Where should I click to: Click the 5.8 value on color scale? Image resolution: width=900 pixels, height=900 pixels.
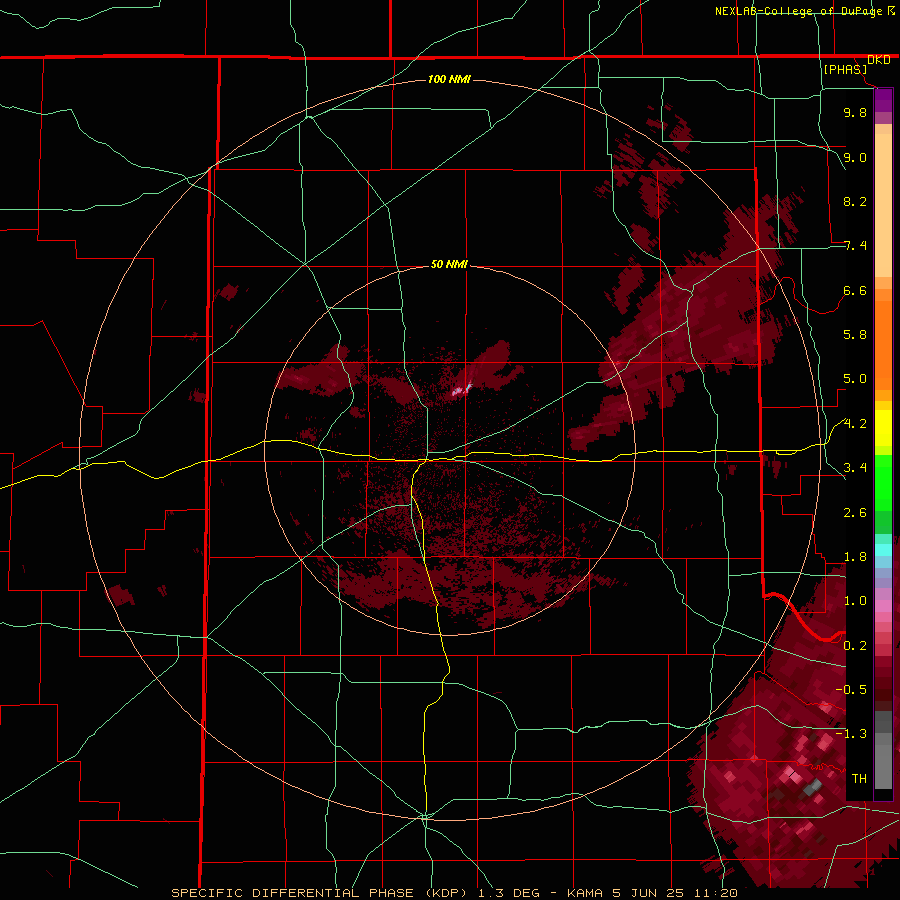tap(855, 335)
